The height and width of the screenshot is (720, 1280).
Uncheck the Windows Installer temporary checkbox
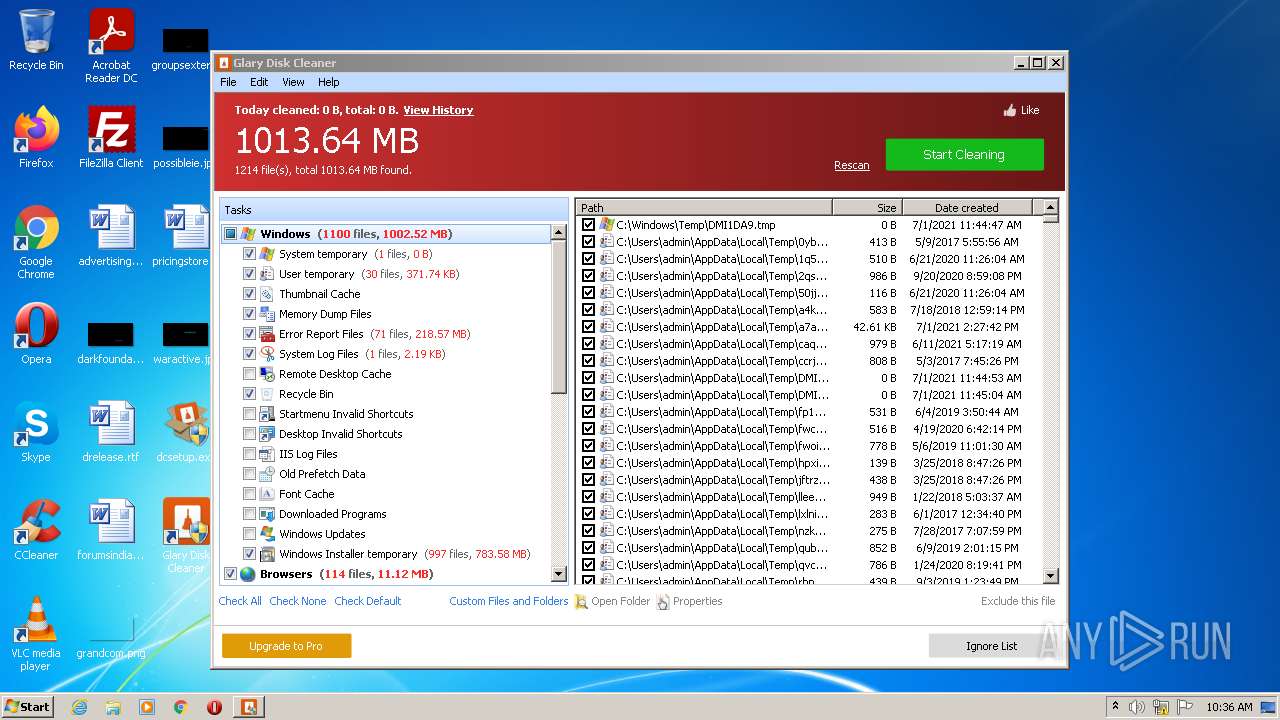pyautogui.click(x=249, y=554)
